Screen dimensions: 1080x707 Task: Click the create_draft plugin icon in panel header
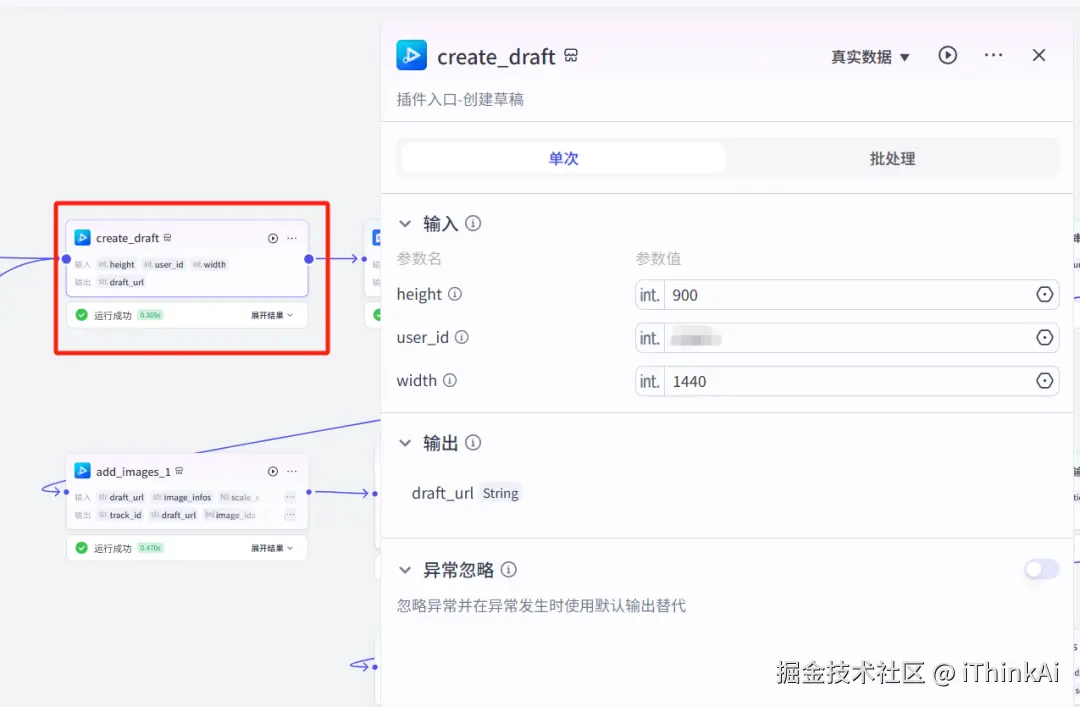(411, 56)
